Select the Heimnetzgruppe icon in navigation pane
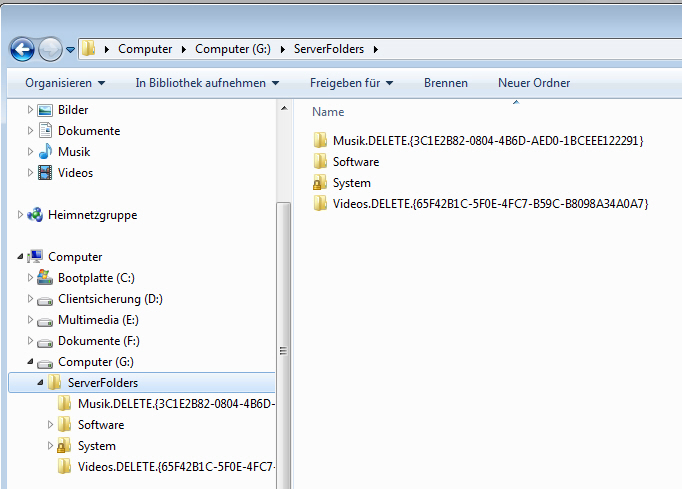The width and height of the screenshot is (682, 489). click(x=35, y=215)
